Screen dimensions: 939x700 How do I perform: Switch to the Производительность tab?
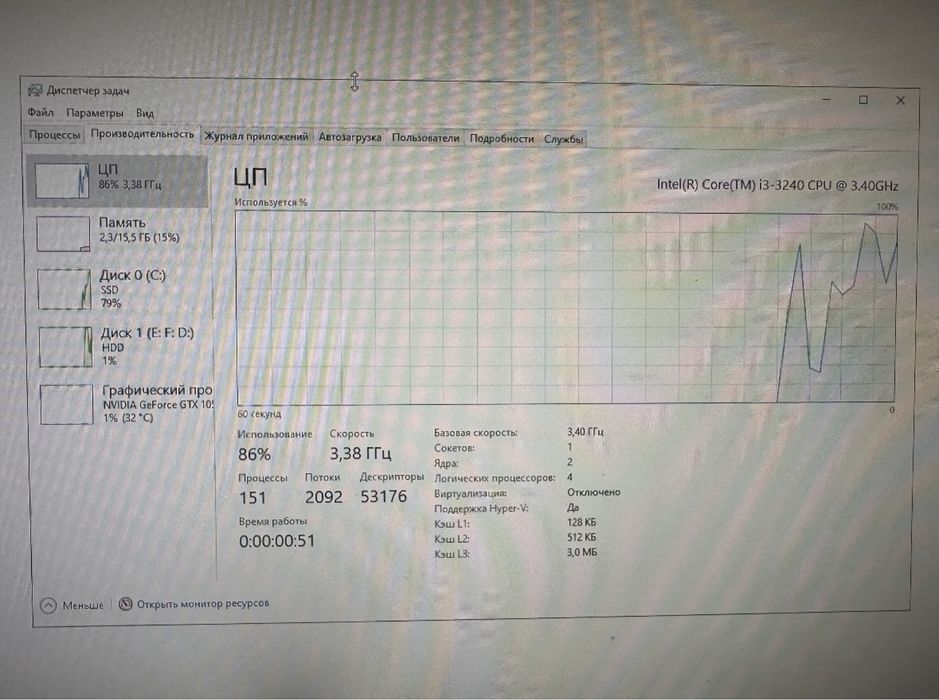(x=142, y=134)
